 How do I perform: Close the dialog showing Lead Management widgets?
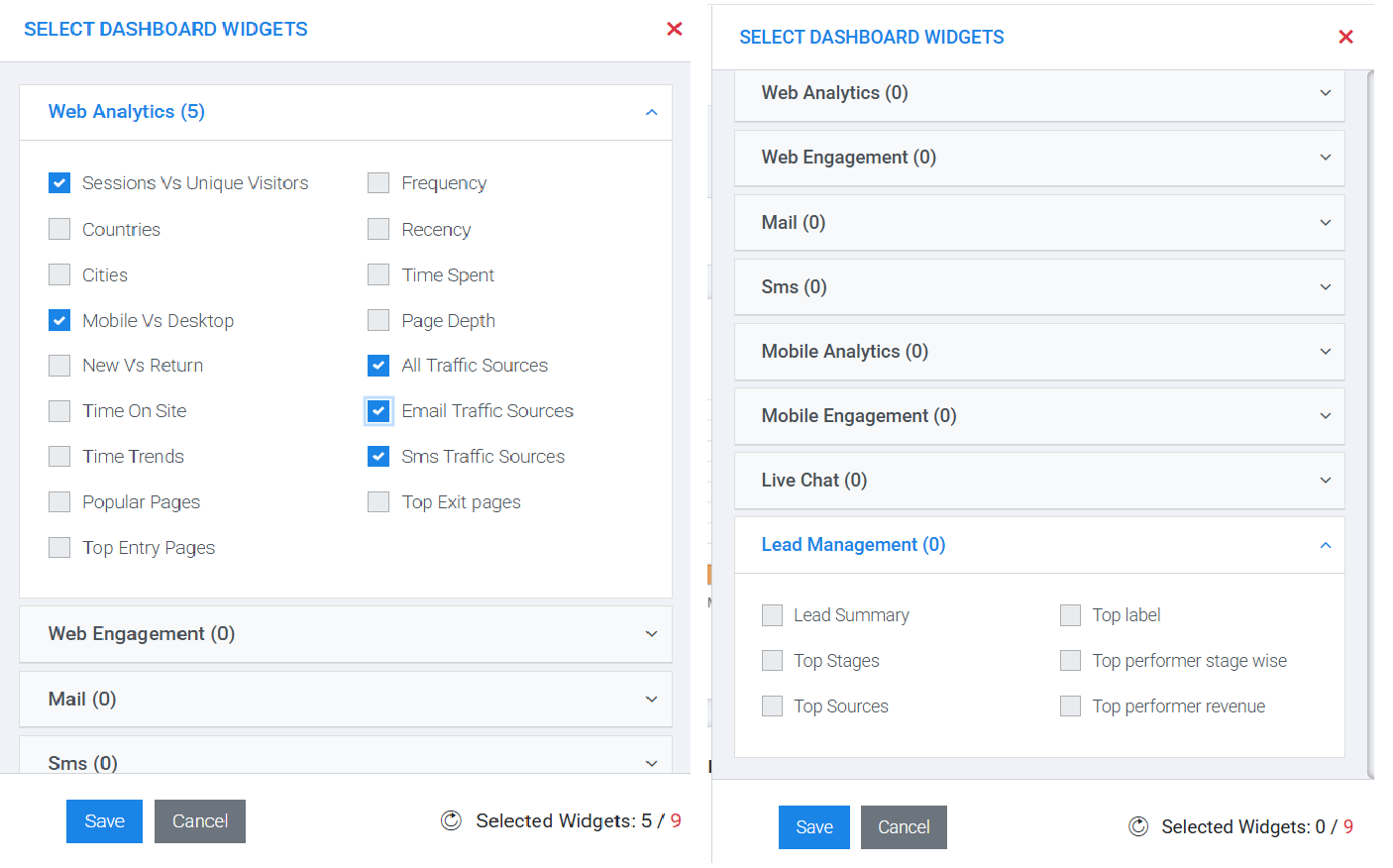[1345, 37]
